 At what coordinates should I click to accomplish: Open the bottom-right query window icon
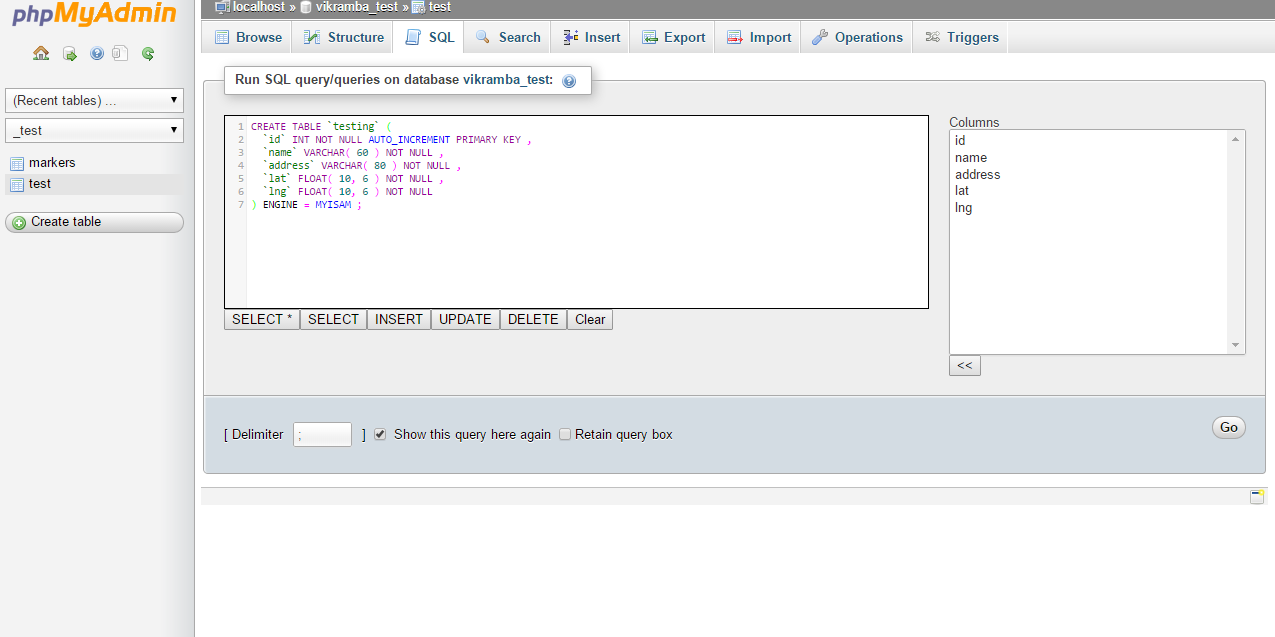pyautogui.click(x=1257, y=497)
